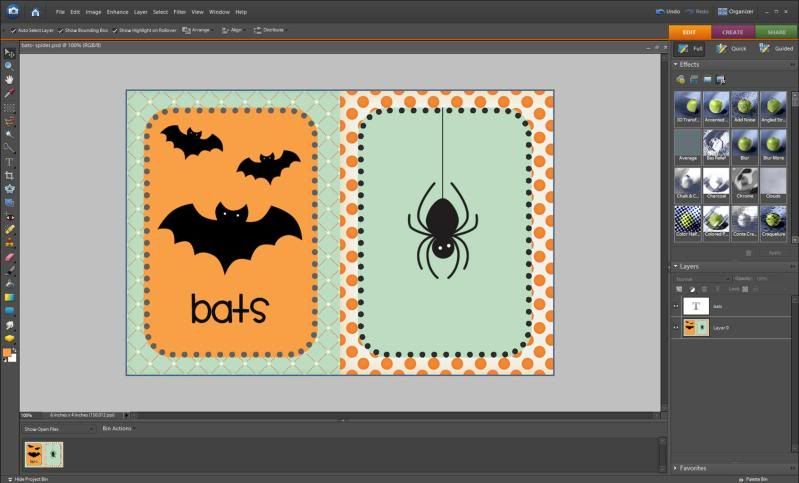Collapse the Effects panel

click(675, 64)
